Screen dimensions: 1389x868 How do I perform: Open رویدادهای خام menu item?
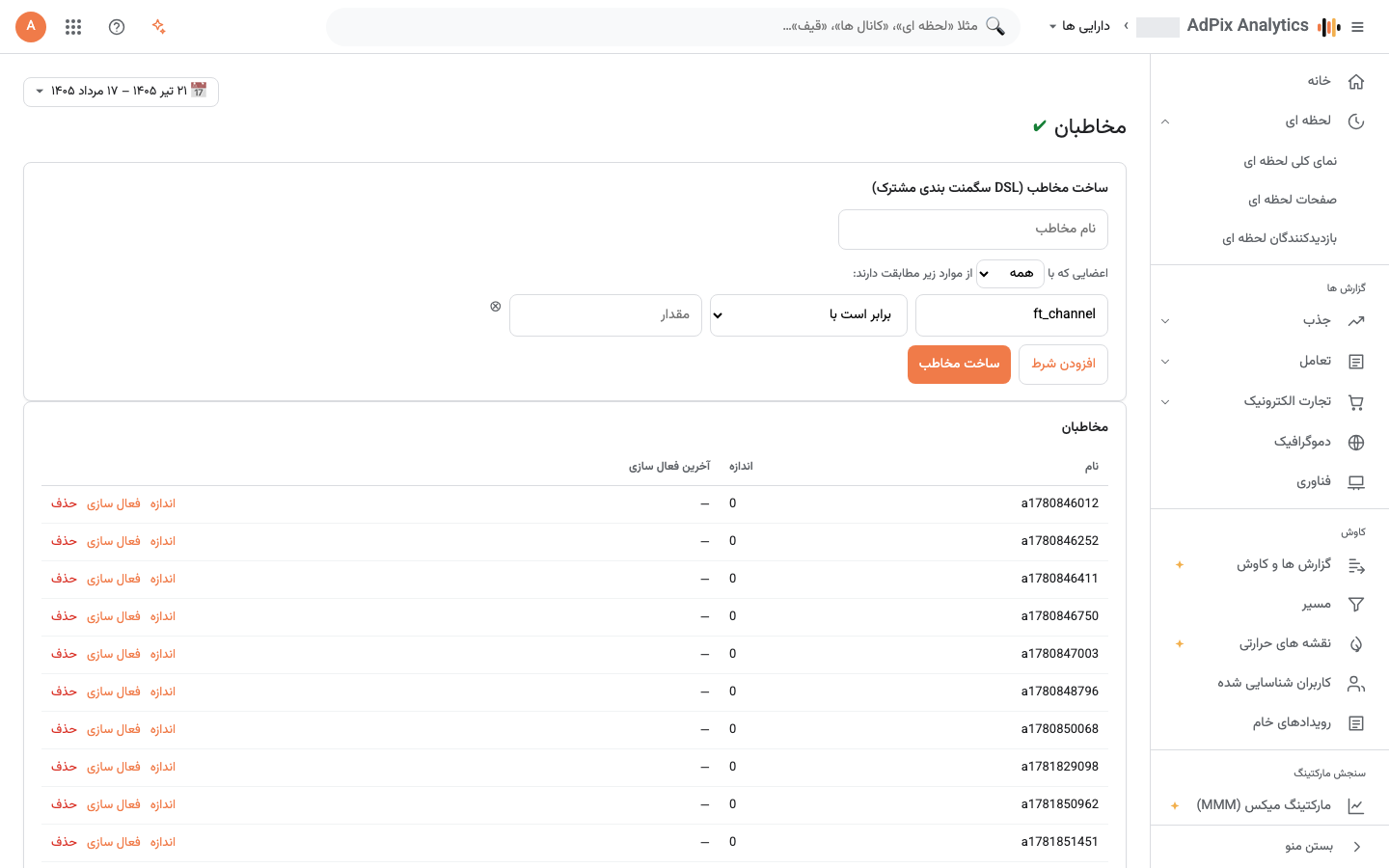point(1292,723)
